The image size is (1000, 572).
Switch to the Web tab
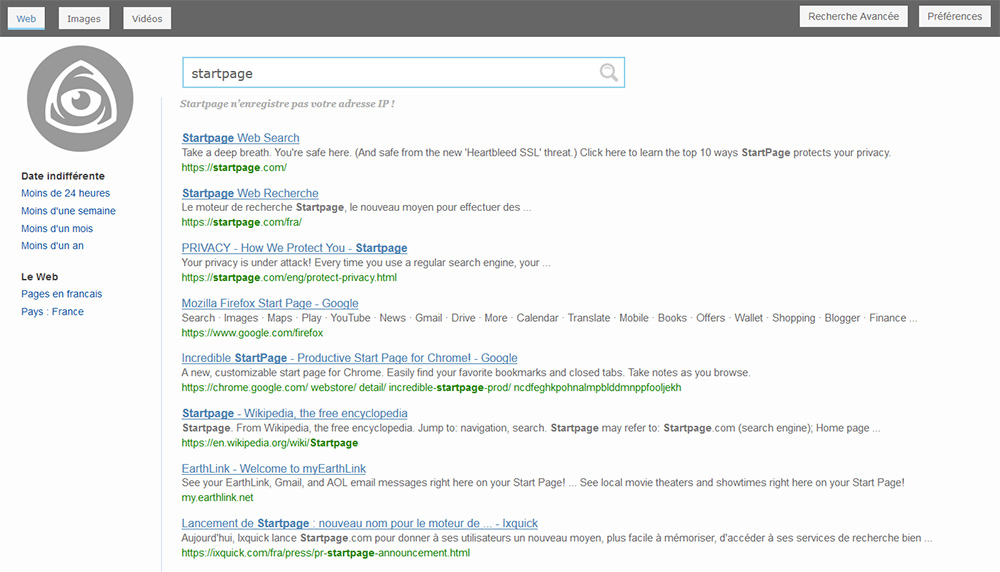tap(26, 18)
